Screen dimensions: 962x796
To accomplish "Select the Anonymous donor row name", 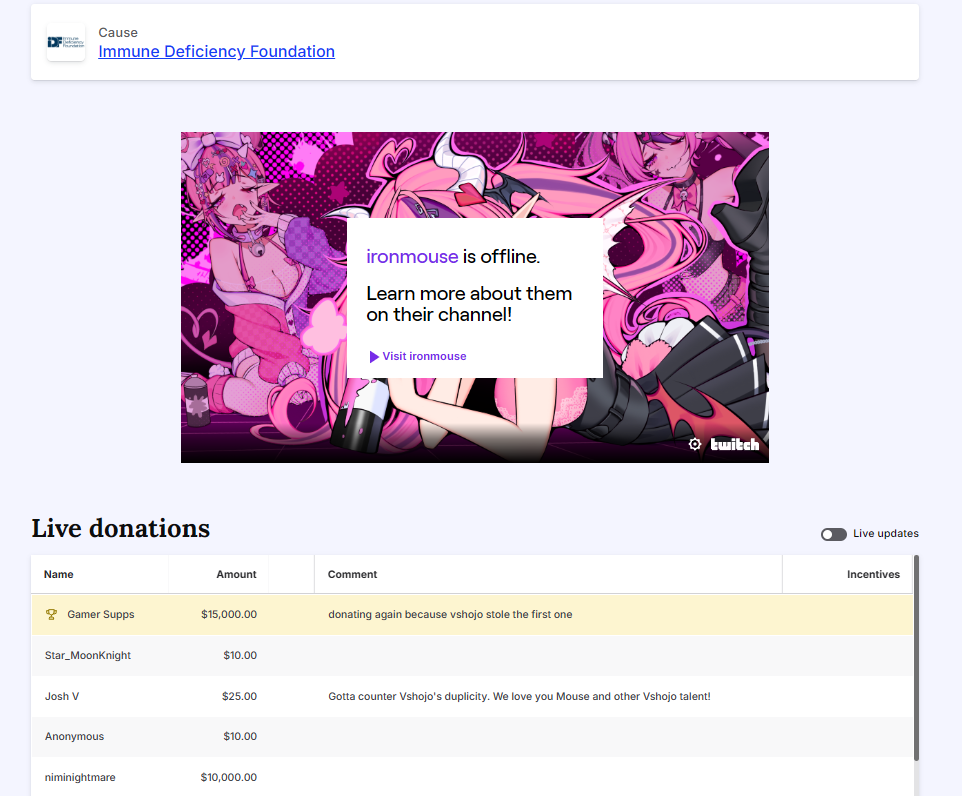I will tap(74, 736).
